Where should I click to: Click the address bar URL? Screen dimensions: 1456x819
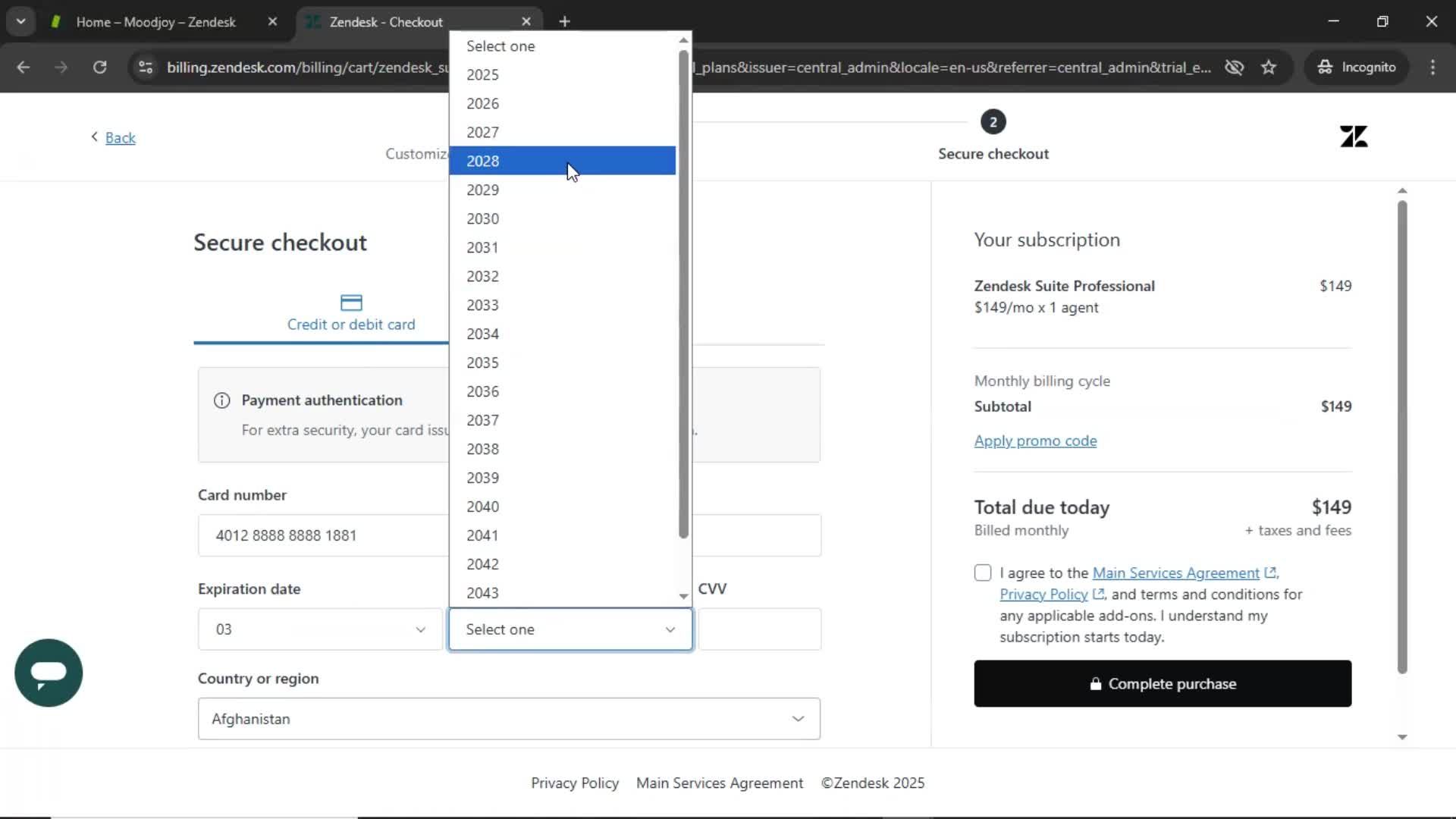point(689,67)
